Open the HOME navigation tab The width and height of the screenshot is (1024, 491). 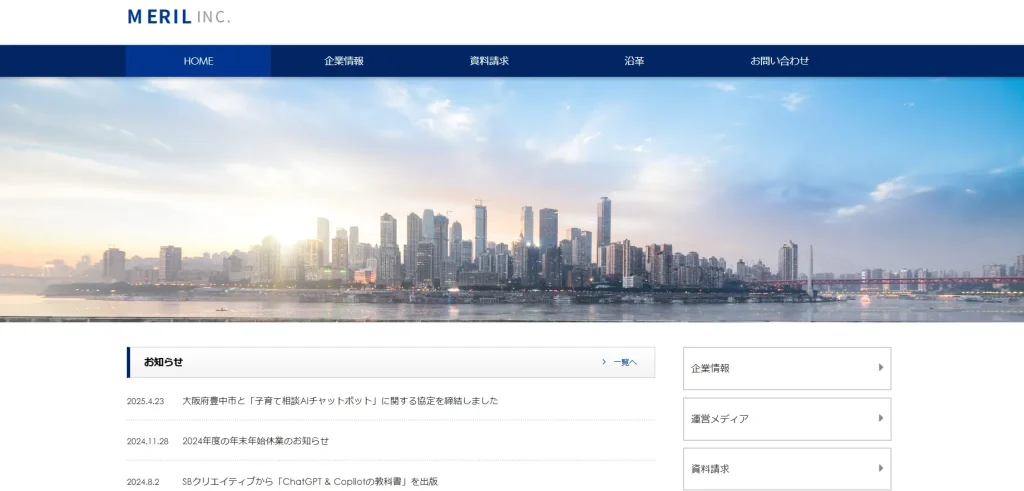[199, 61]
